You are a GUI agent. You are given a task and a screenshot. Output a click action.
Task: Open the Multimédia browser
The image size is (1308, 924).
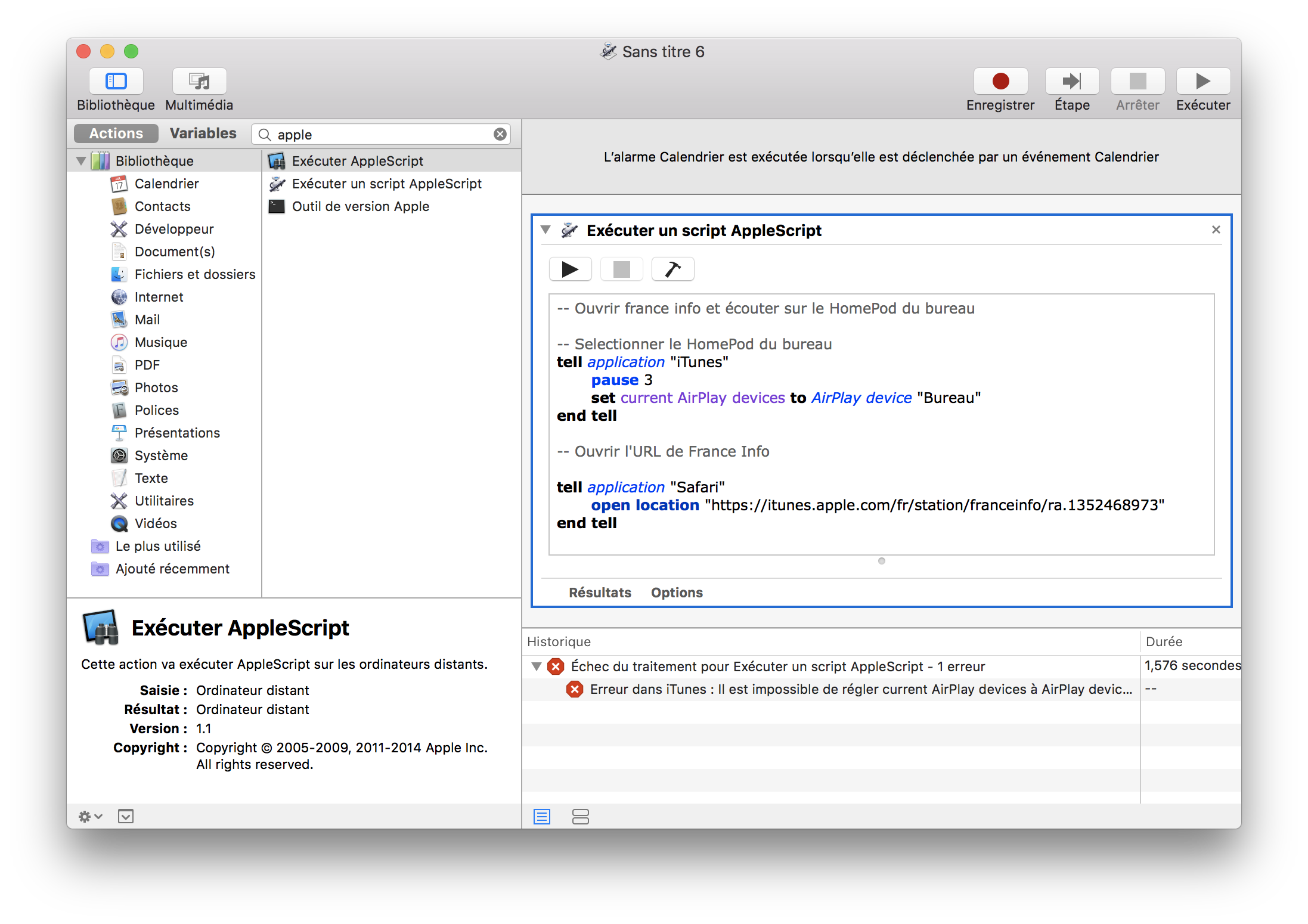pyautogui.click(x=199, y=89)
